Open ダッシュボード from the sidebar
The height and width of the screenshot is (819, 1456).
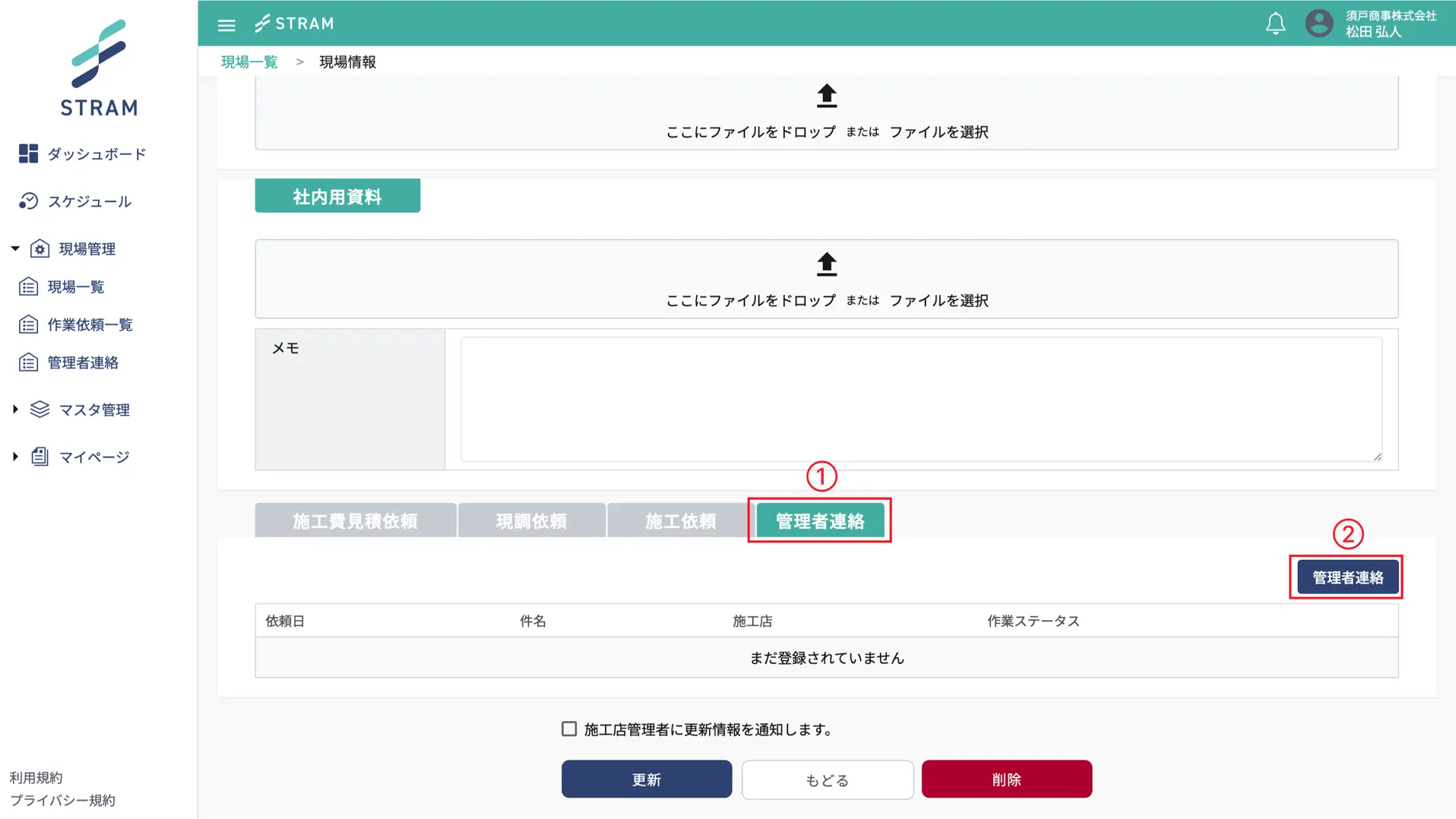(x=96, y=154)
